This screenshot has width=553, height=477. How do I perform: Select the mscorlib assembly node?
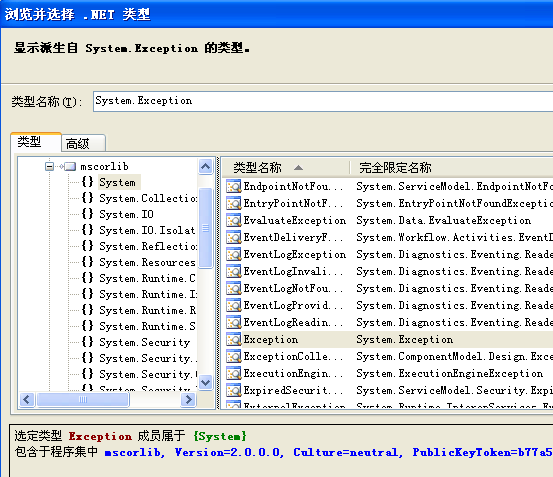point(104,166)
